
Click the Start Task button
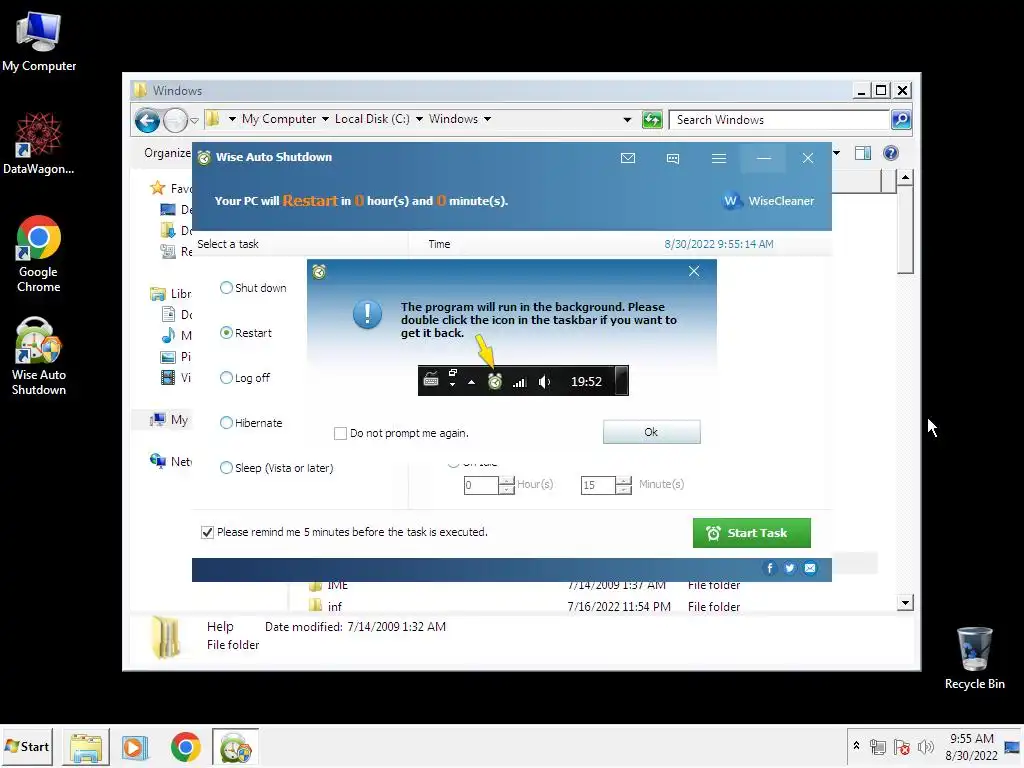point(752,533)
